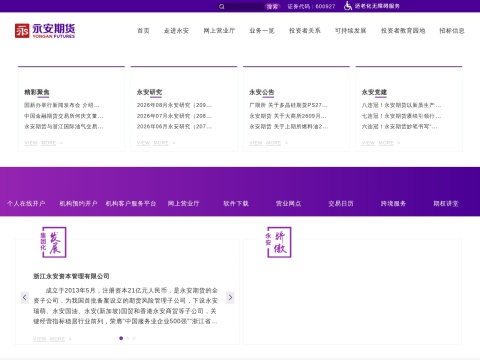The height and width of the screenshot is (360, 480).
Task: Open 软件下载 in purple banner
Action: click(x=236, y=203)
